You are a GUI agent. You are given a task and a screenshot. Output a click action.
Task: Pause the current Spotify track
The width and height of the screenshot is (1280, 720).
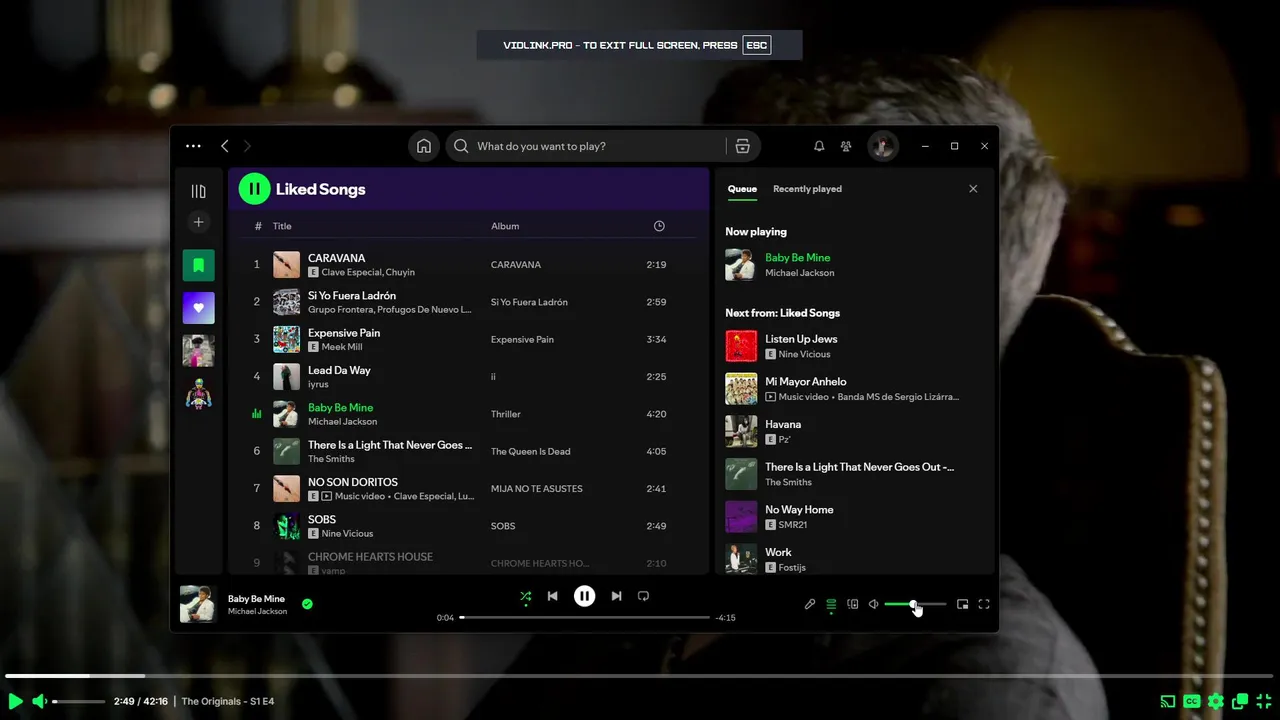(x=585, y=596)
